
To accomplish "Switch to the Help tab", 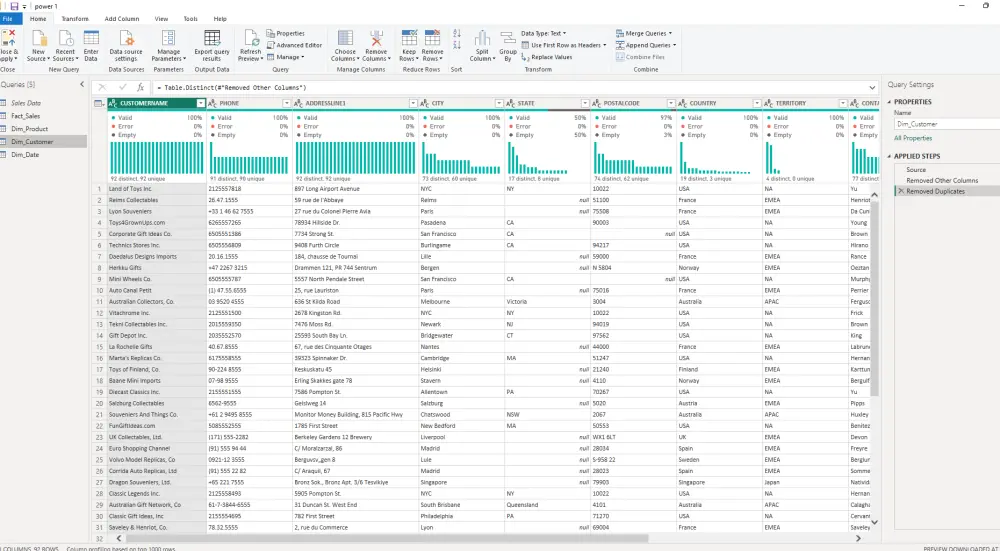I will [x=219, y=19].
